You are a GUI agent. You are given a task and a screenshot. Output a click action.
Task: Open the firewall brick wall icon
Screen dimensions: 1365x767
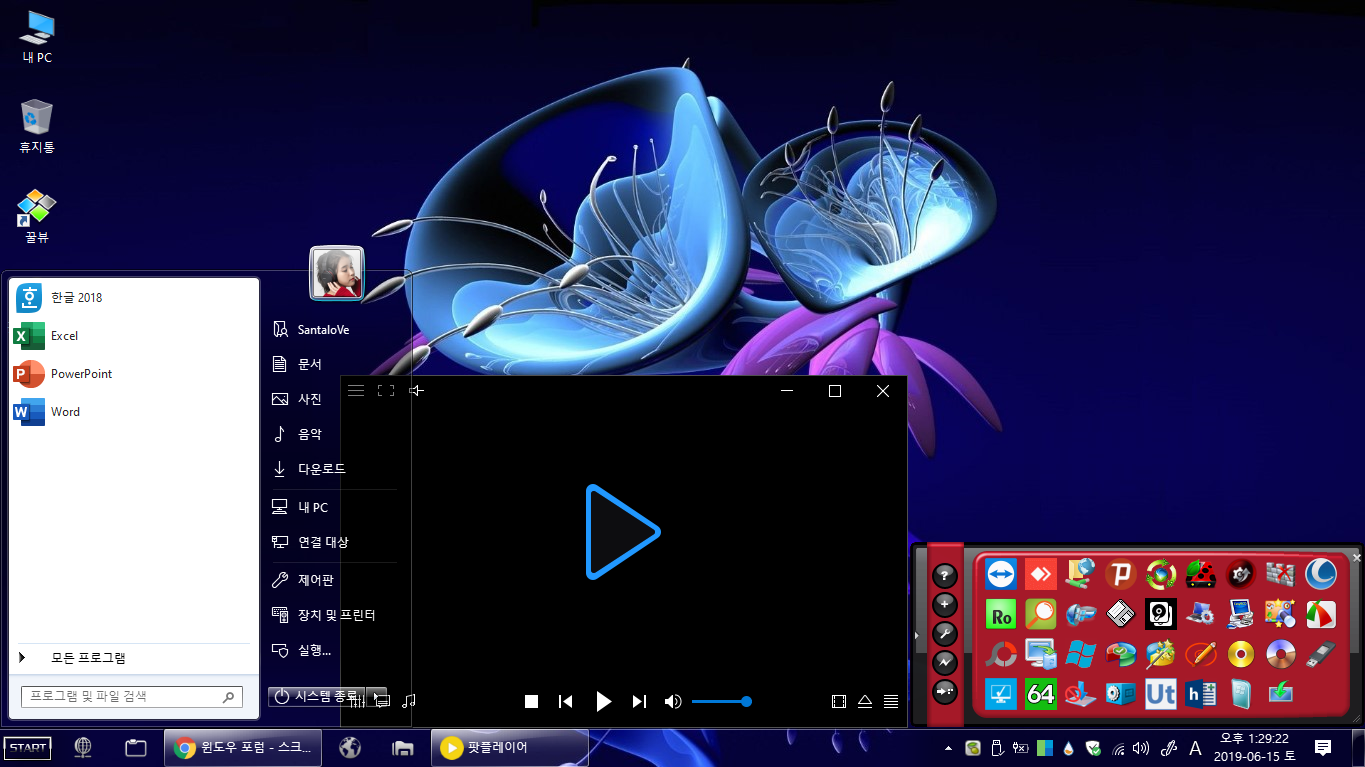(1281, 574)
